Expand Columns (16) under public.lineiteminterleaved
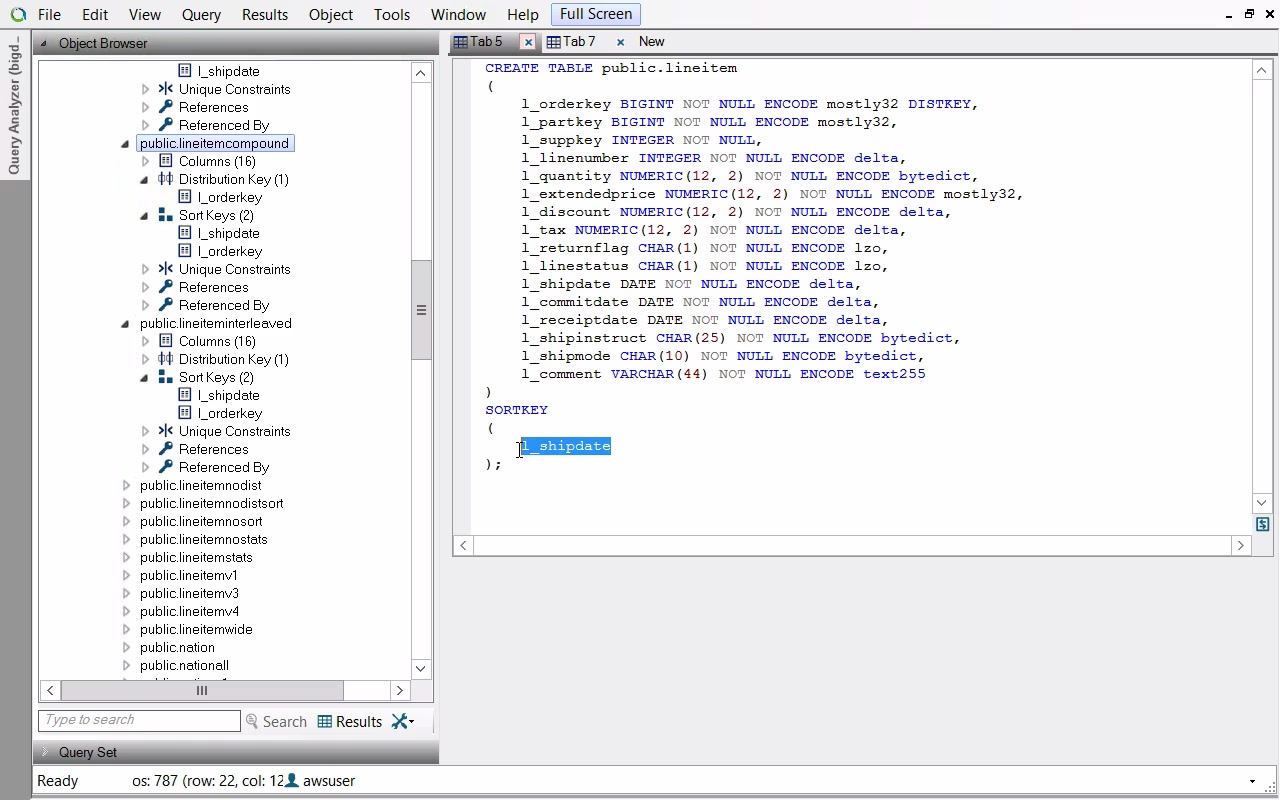Viewport: 1280px width, 800px height. [x=146, y=341]
